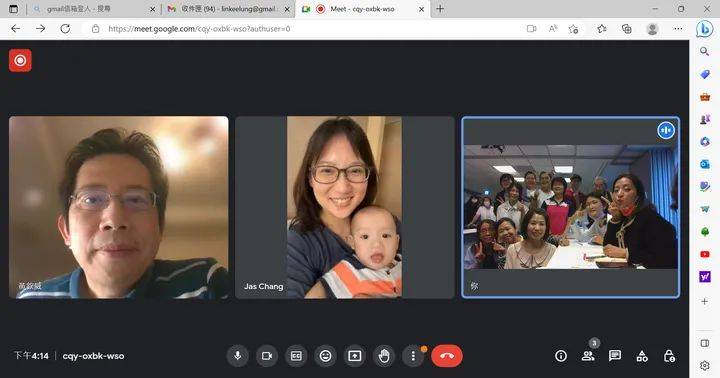This screenshot has height=378, width=720.
Task: Open the activities icon
Action: tap(642, 356)
